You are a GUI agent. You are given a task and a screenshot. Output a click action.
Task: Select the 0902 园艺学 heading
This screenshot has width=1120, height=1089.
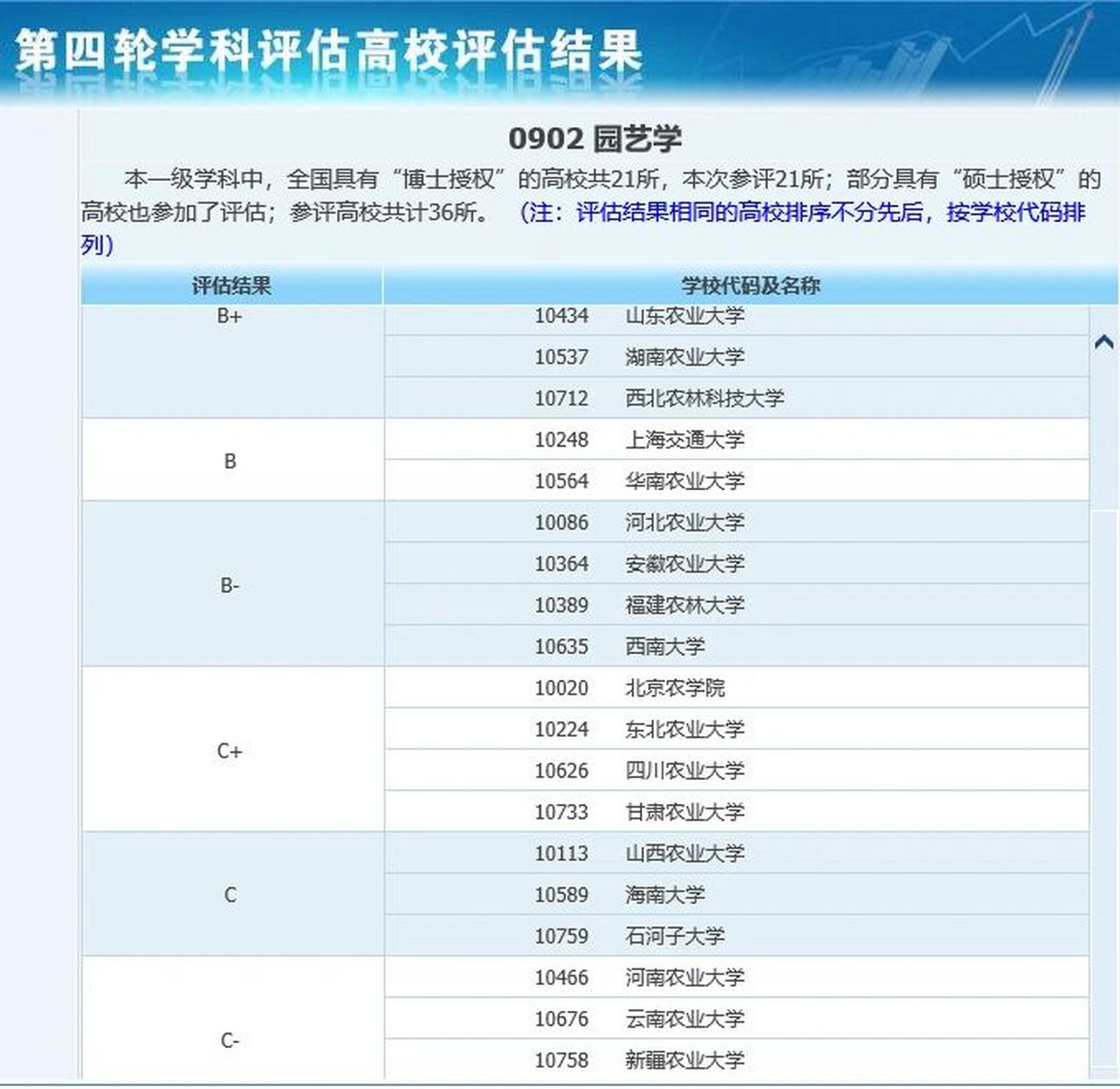click(x=594, y=139)
